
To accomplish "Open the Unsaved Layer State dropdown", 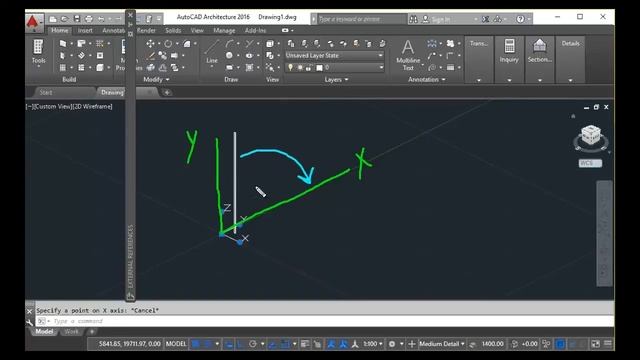I will tap(334, 56).
